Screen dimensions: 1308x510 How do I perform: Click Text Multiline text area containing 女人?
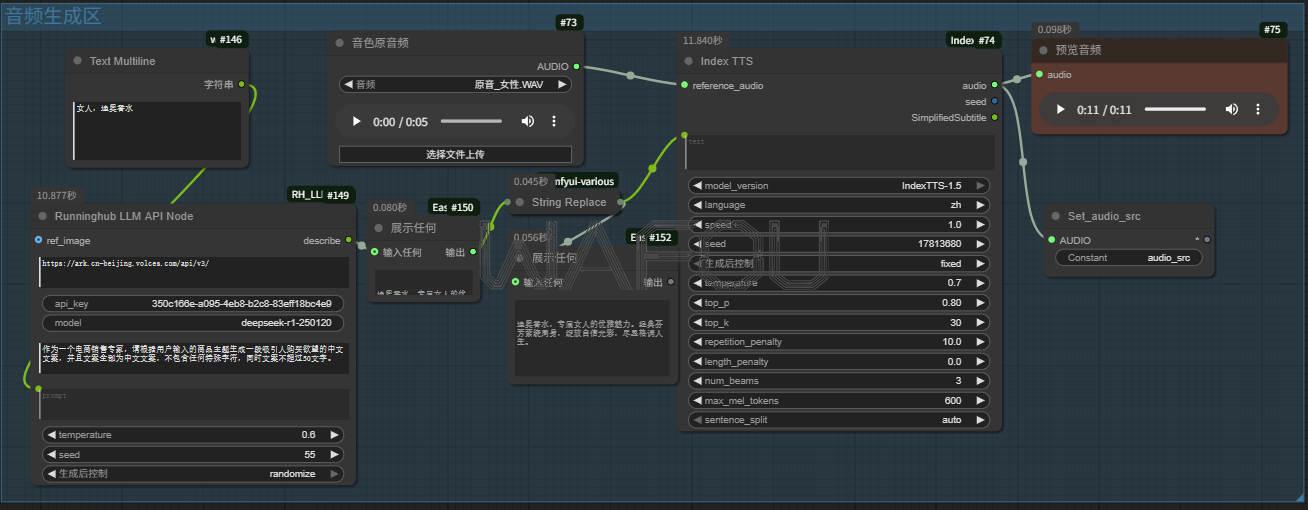[x=157, y=130]
